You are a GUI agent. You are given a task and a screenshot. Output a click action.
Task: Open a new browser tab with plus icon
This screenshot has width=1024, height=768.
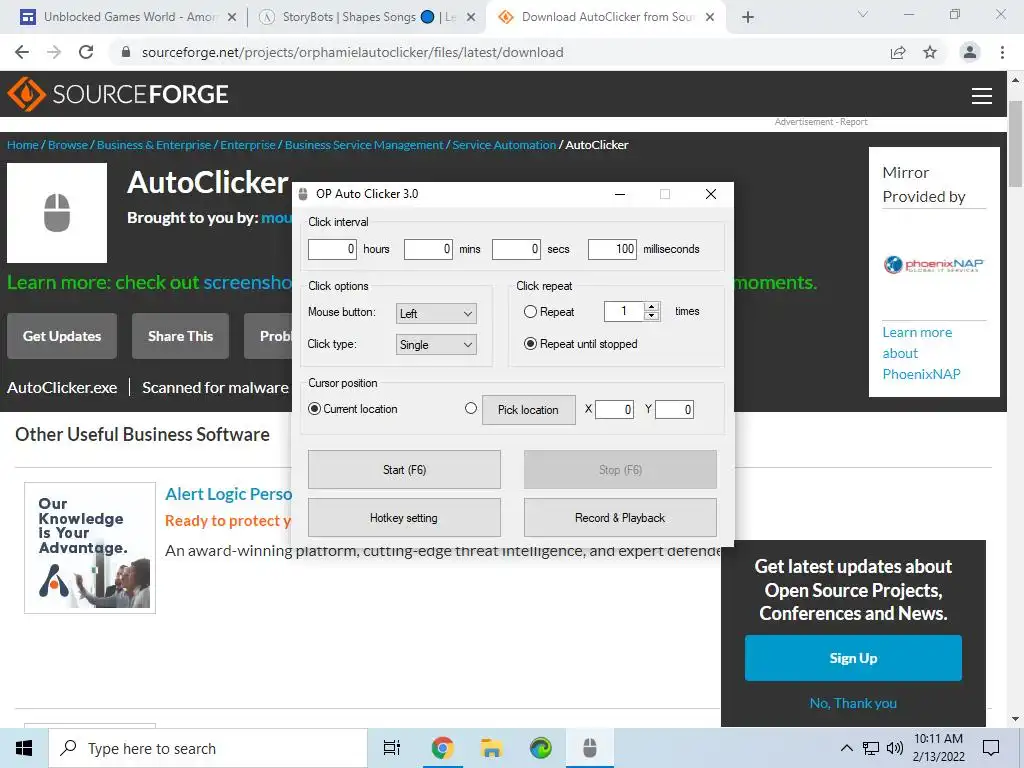tap(748, 17)
